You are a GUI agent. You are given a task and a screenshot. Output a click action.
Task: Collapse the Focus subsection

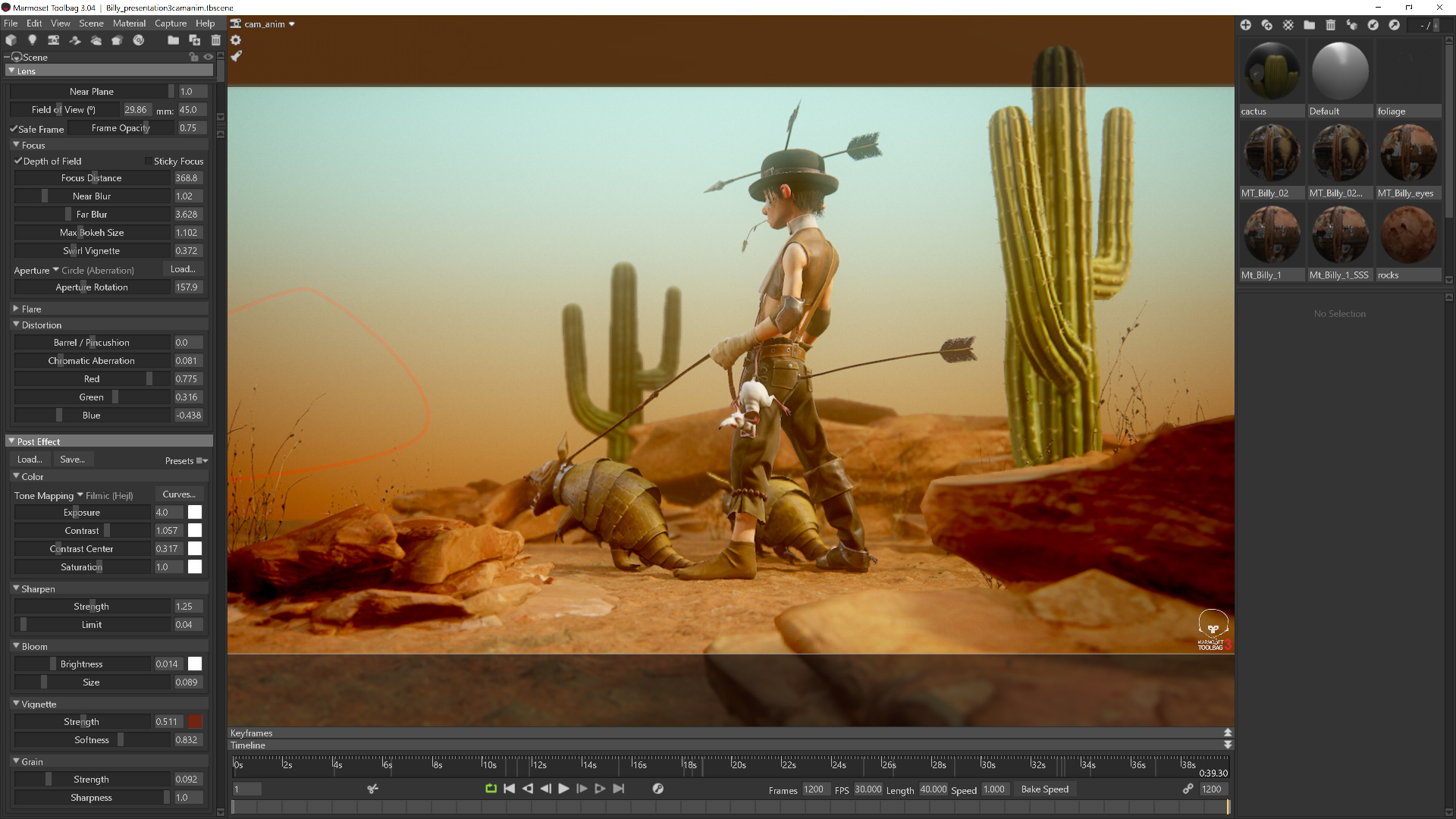[16, 144]
